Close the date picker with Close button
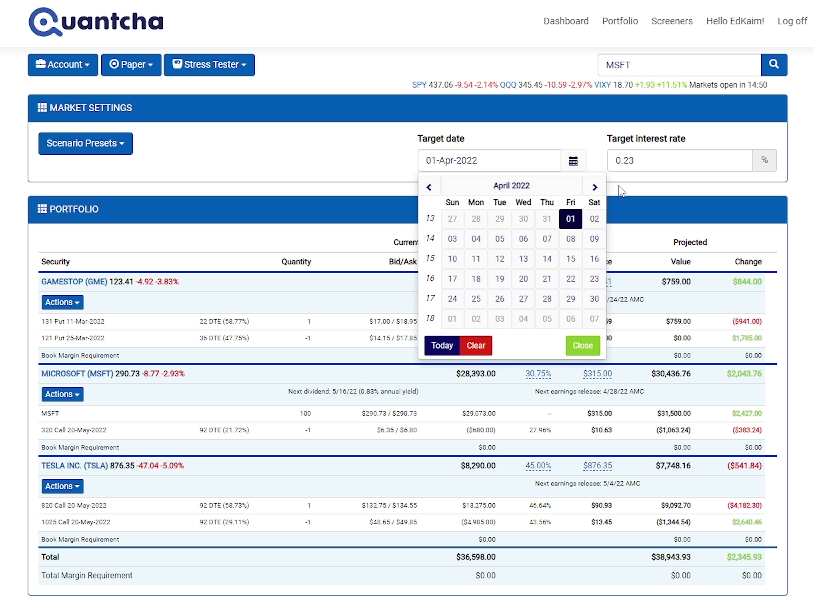The height and width of the screenshot is (602, 814). point(582,346)
